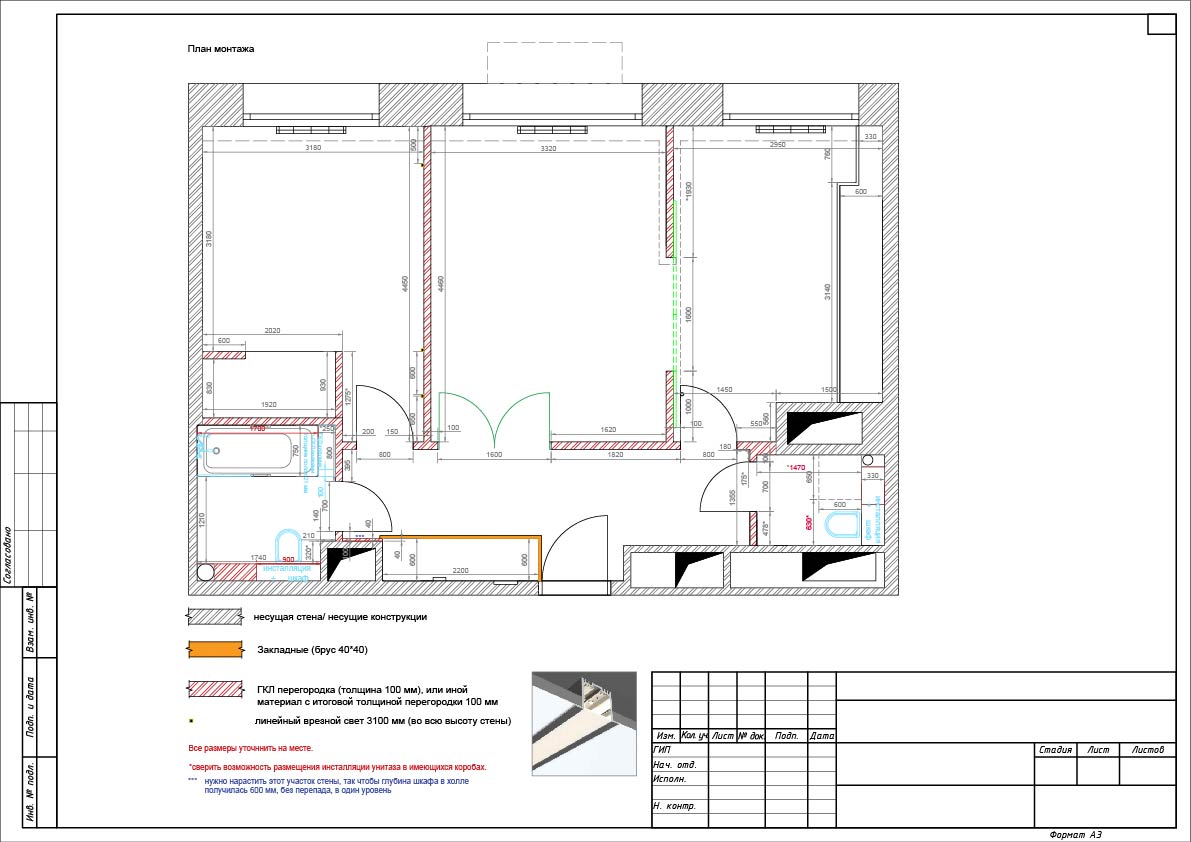1191x842 pixels.
Task: Click the red '630*' dimension in the WC
Action: tap(809, 522)
